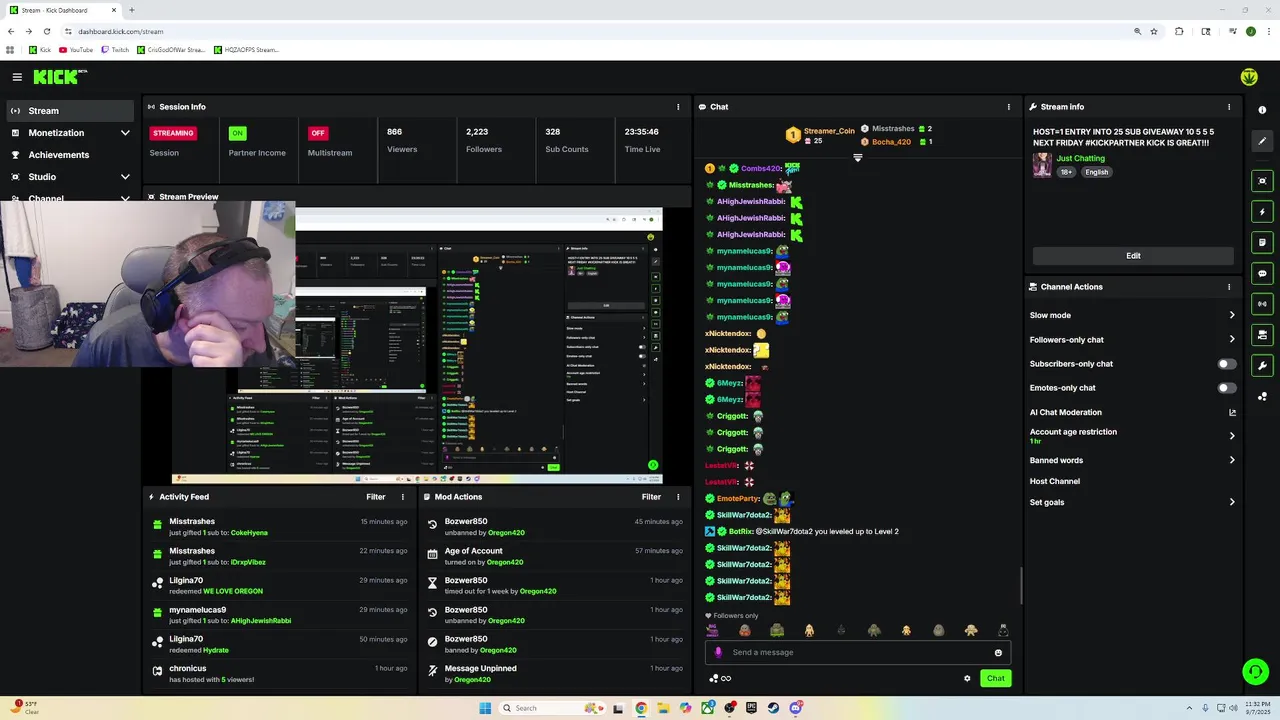Toggle the broadcast signal widget icon in sidebar
1280x720 pixels.
point(1262,304)
